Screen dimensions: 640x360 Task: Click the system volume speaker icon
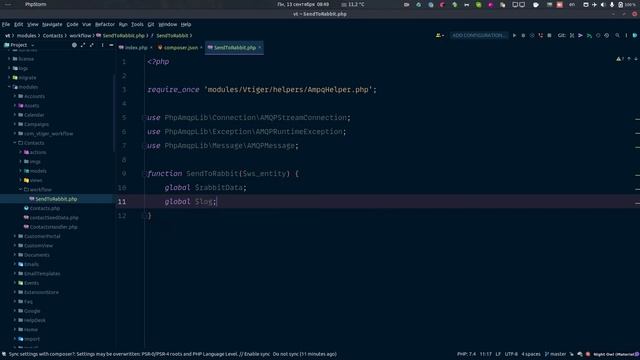[603, 4]
